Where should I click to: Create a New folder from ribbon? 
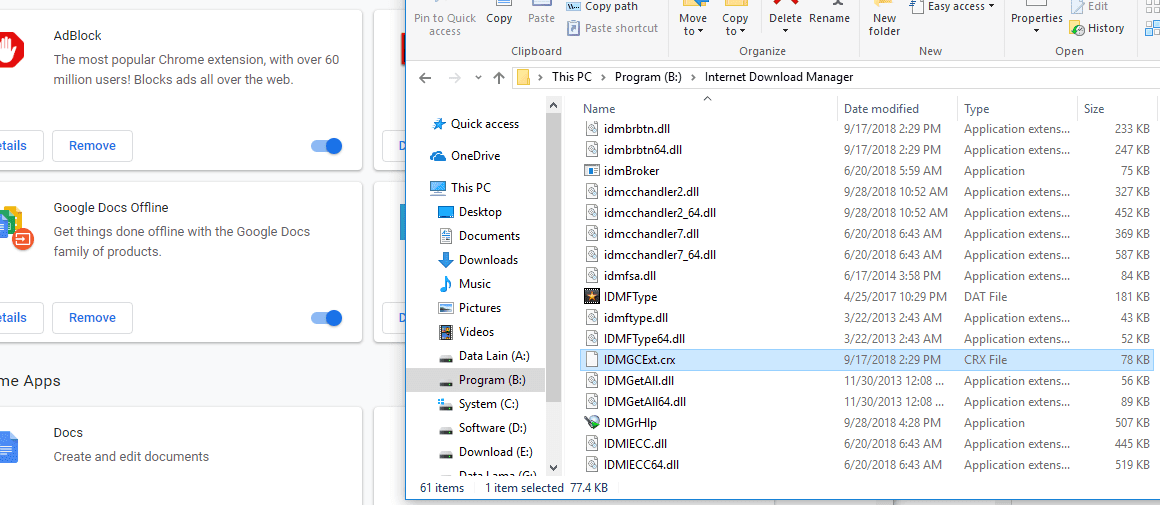[885, 24]
